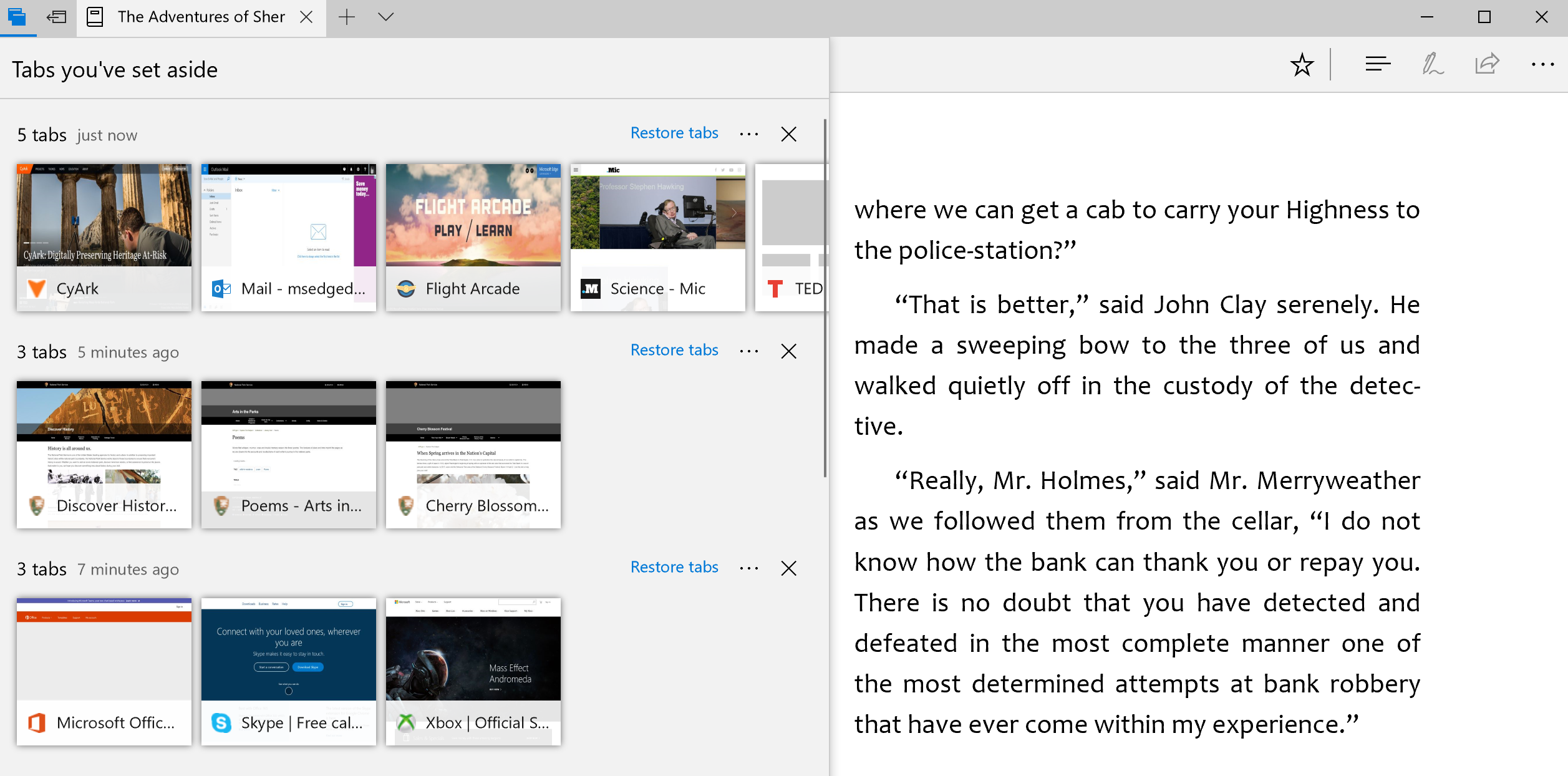Add page to favorites with star icon
The image size is (1568, 776).
coord(1302,64)
